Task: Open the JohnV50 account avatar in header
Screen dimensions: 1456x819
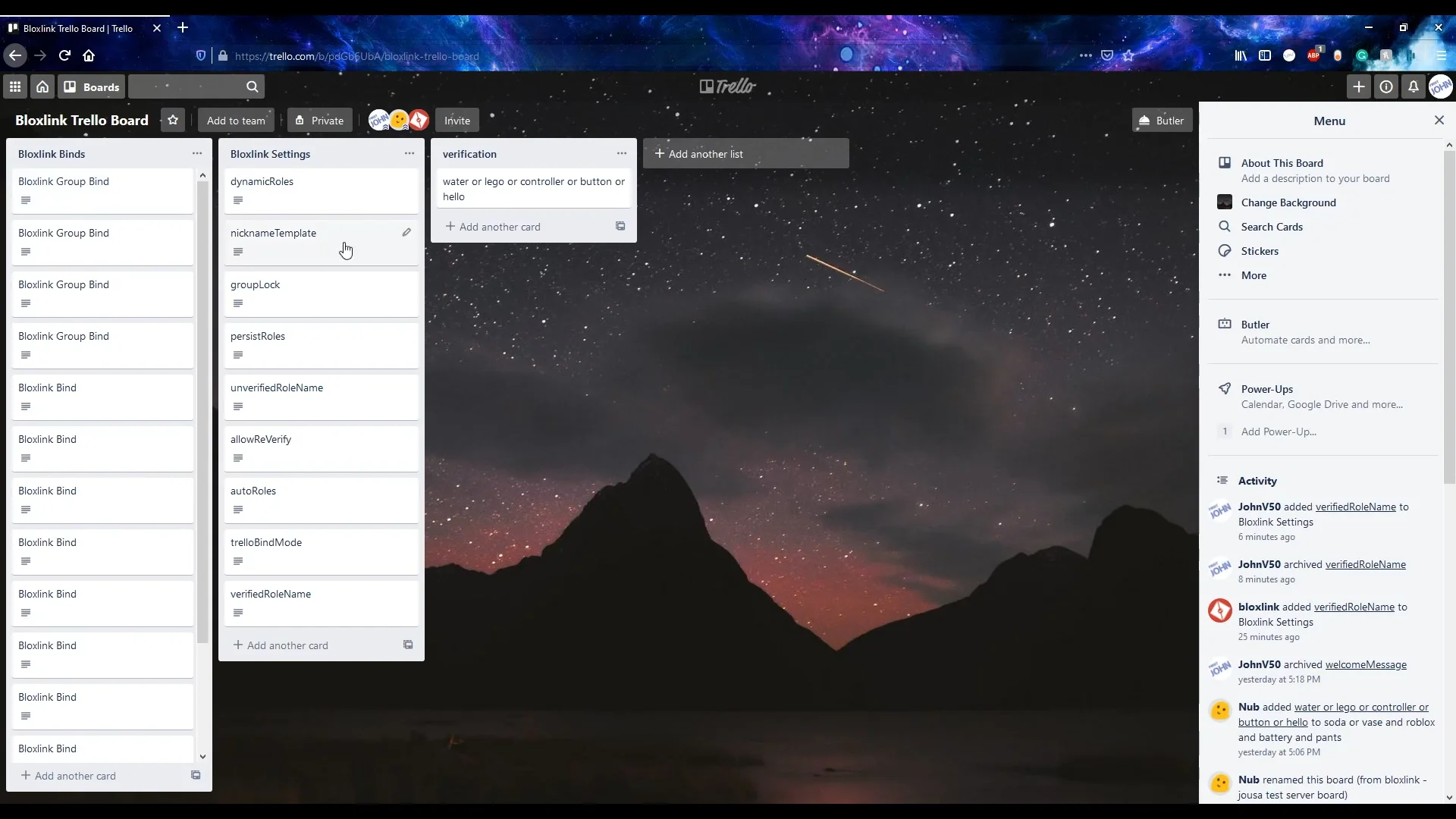Action: coord(1441,87)
